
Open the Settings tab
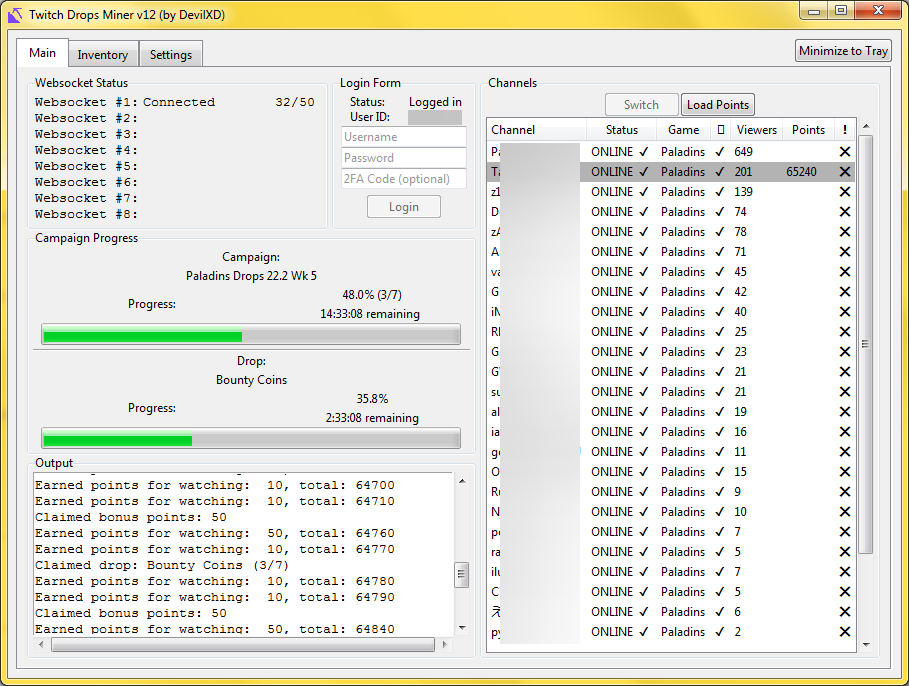170,54
